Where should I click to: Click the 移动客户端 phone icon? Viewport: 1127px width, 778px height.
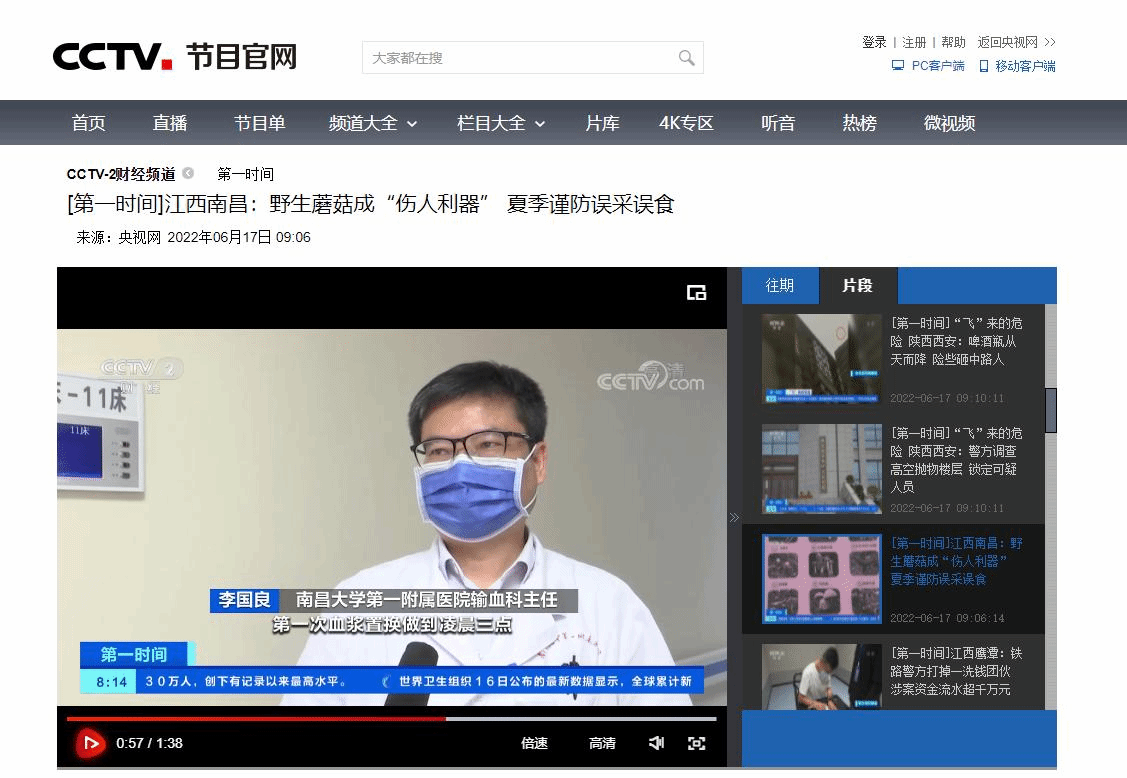tap(983, 66)
